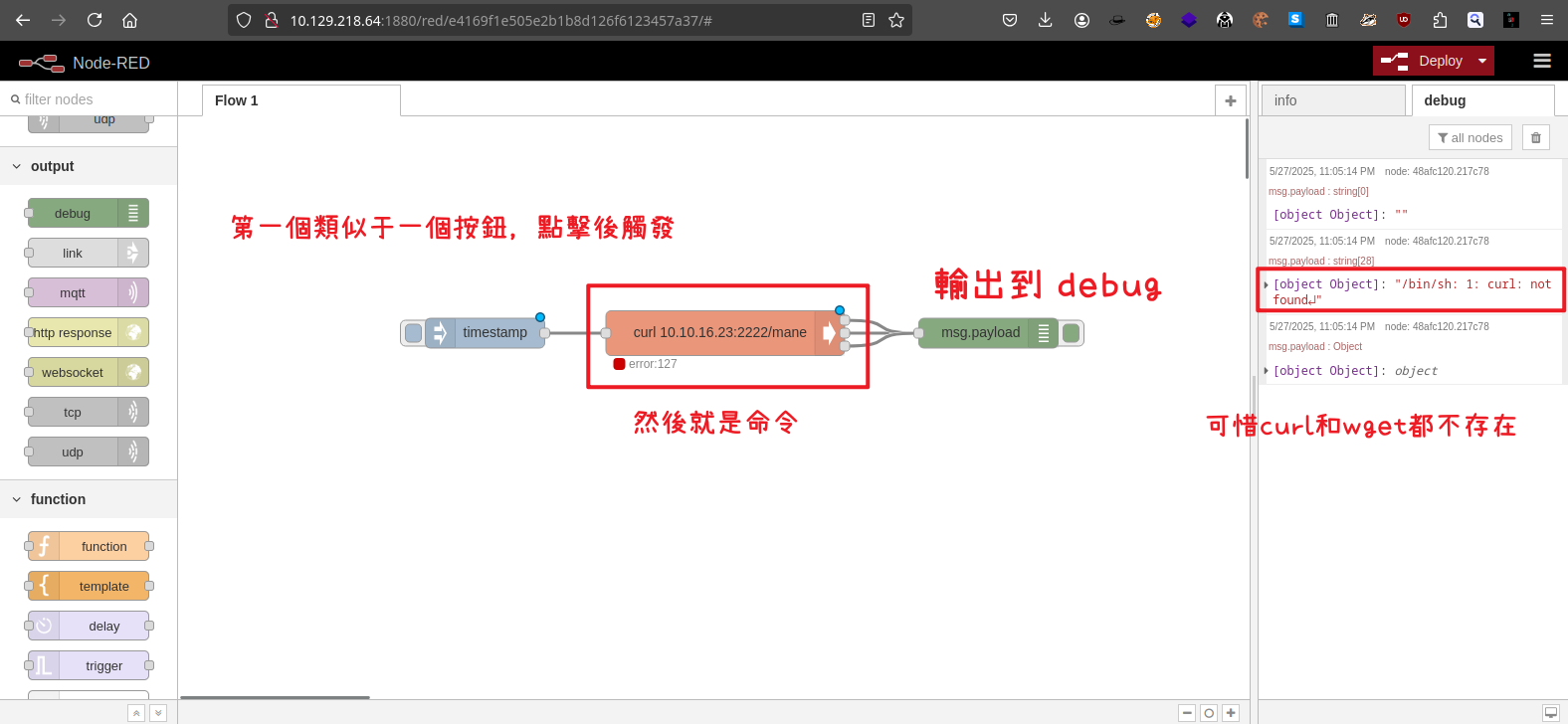The height and width of the screenshot is (724, 1568).
Task: Open the Deploy dropdown arrow
Action: (1482, 61)
